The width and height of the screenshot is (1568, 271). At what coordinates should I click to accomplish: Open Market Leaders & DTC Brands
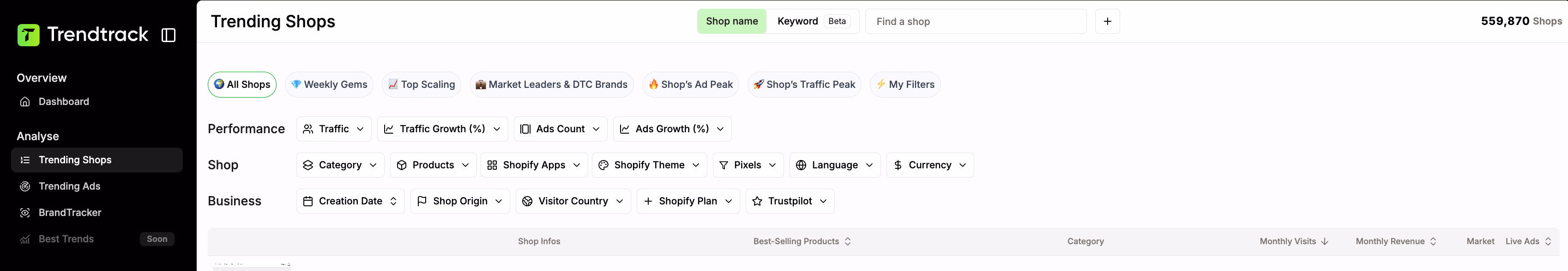tap(551, 85)
